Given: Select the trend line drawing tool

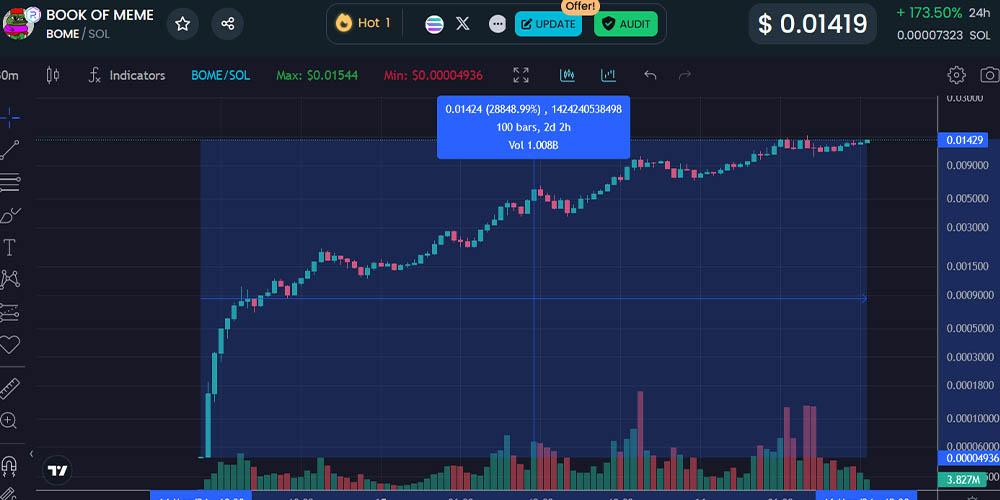Looking at the screenshot, I should point(10,150).
